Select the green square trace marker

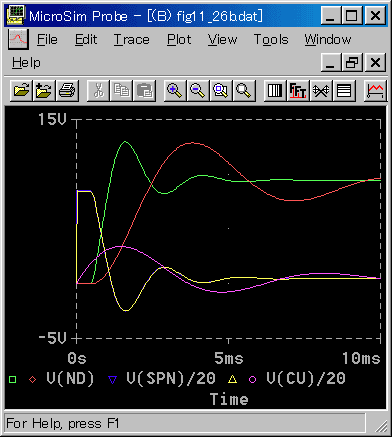(13, 379)
